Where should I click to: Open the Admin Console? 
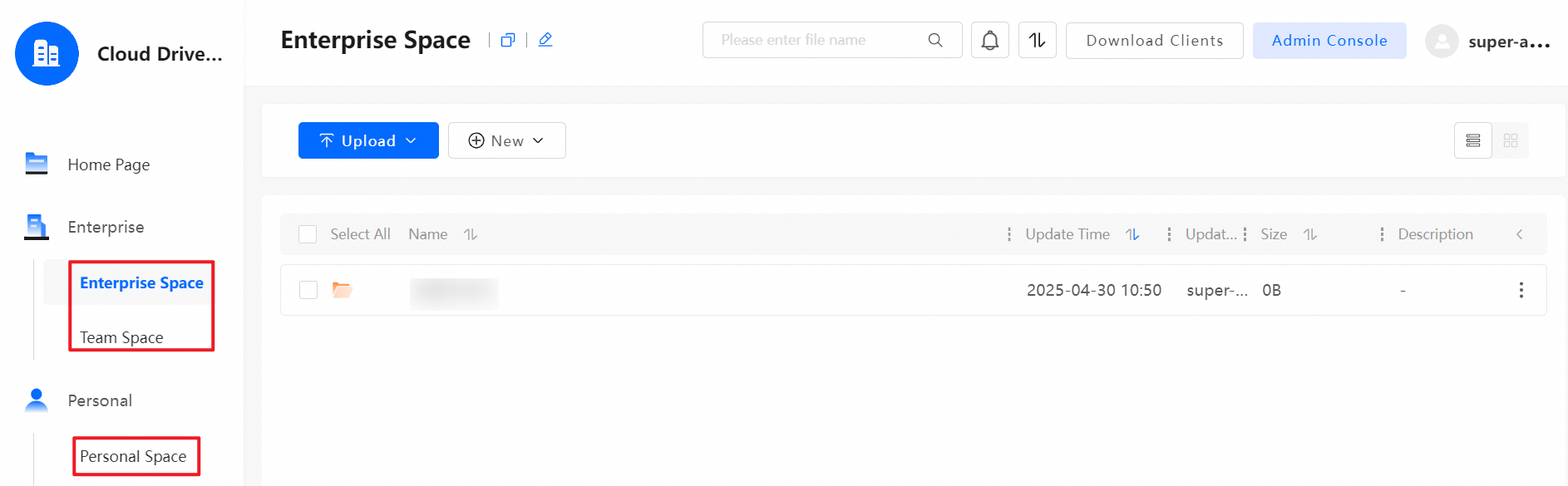(1329, 41)
